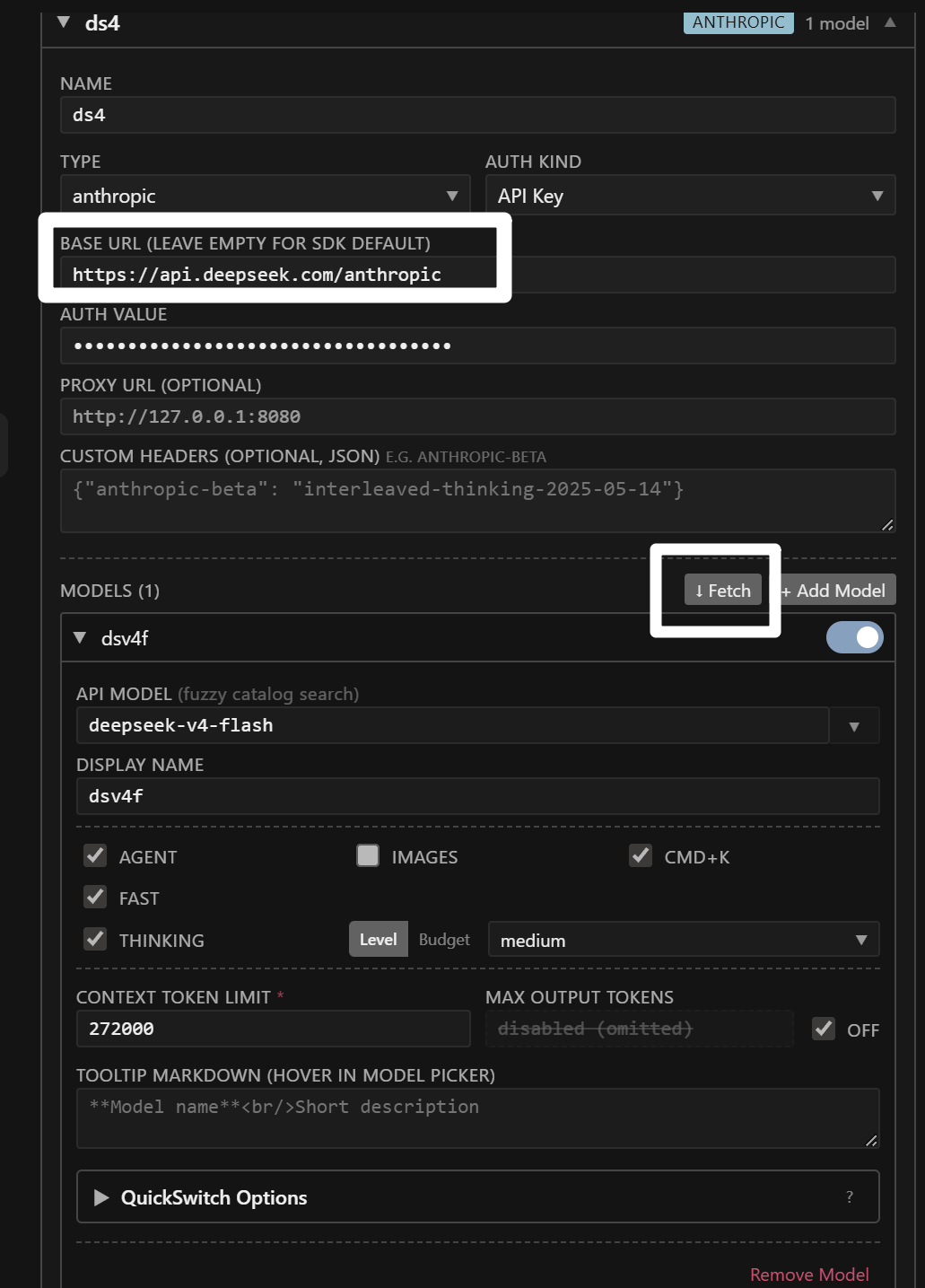
Task: Focus the masked AUTH VALUE field
Action: (x=477, y=346)
